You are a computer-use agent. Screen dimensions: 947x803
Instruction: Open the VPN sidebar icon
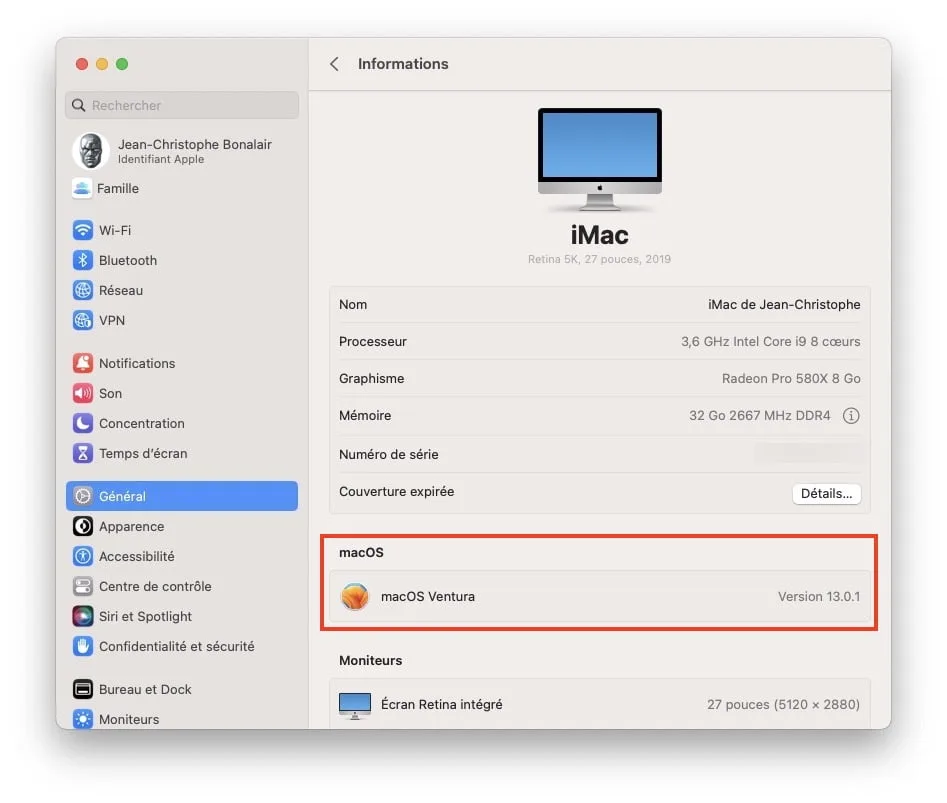pos(83,320)
